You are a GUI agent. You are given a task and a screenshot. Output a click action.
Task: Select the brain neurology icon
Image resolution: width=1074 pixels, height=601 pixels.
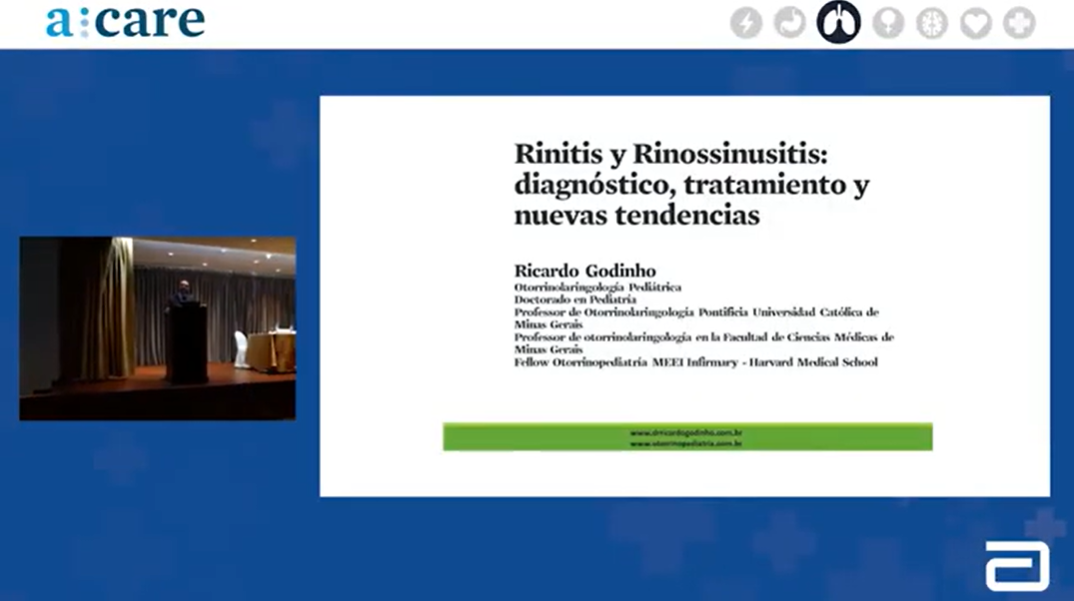coord(932,23)
